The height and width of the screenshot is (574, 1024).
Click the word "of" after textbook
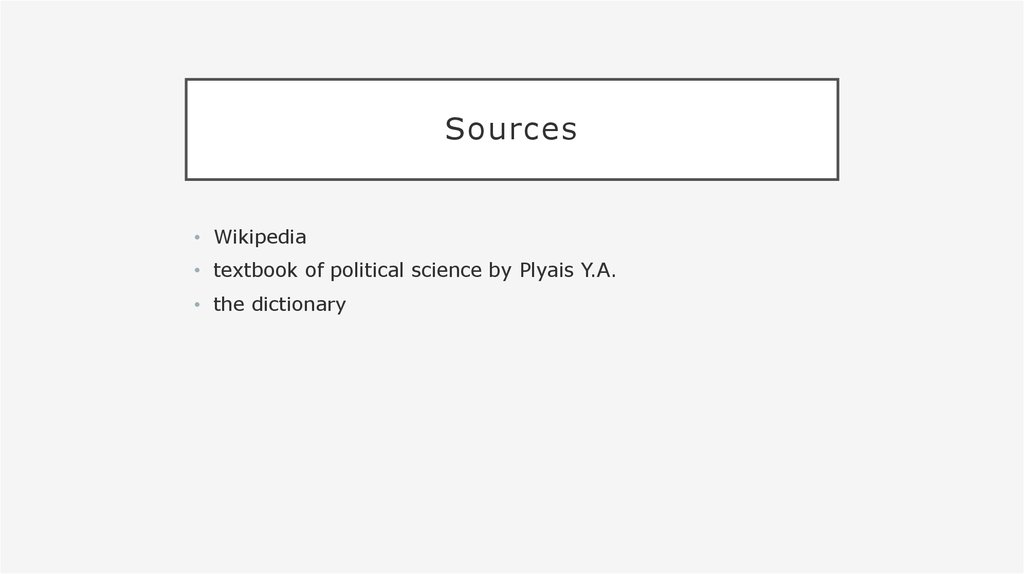pyautogui.click(x=314, y=270)
